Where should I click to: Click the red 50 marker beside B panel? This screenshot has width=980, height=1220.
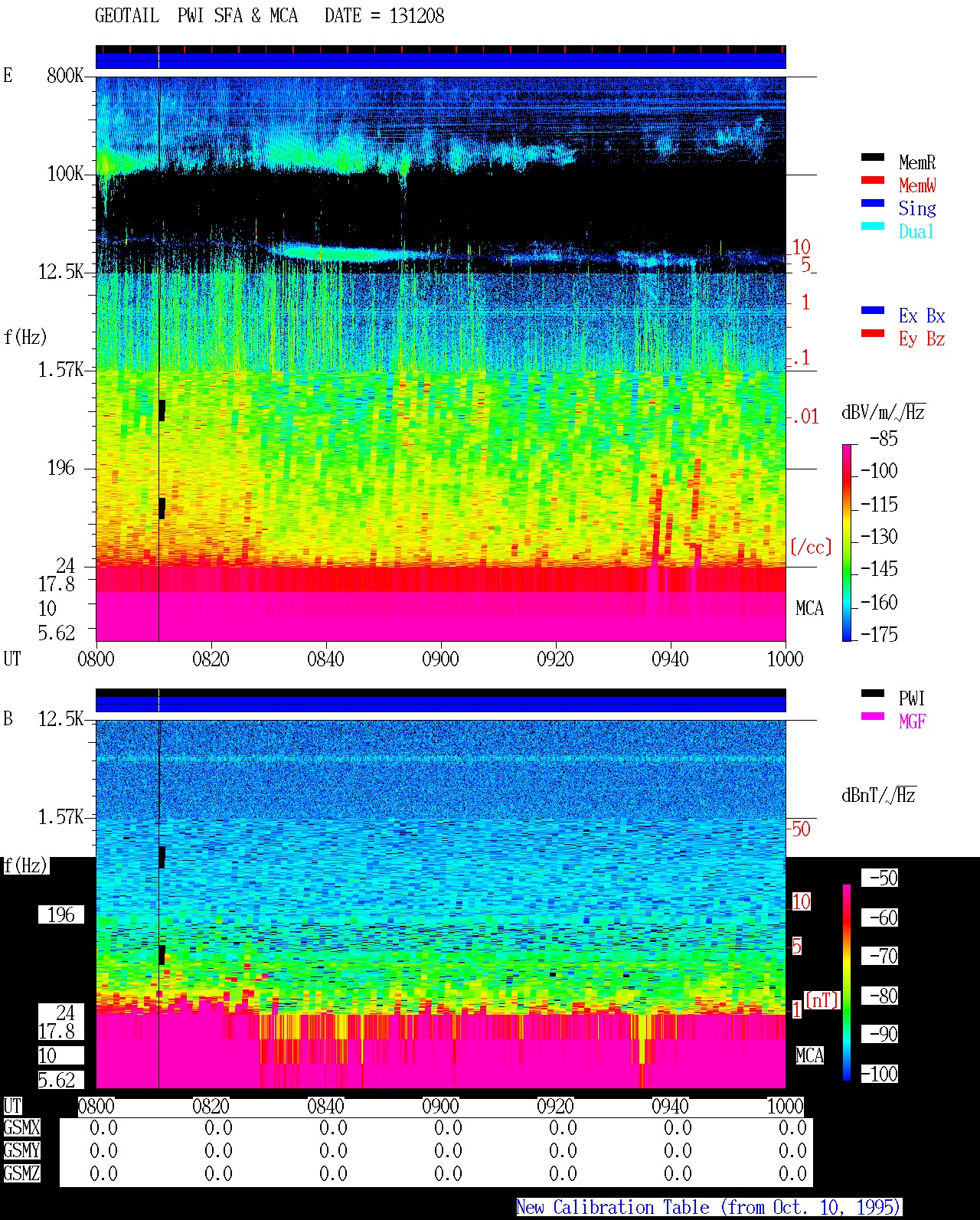[801, 829]
